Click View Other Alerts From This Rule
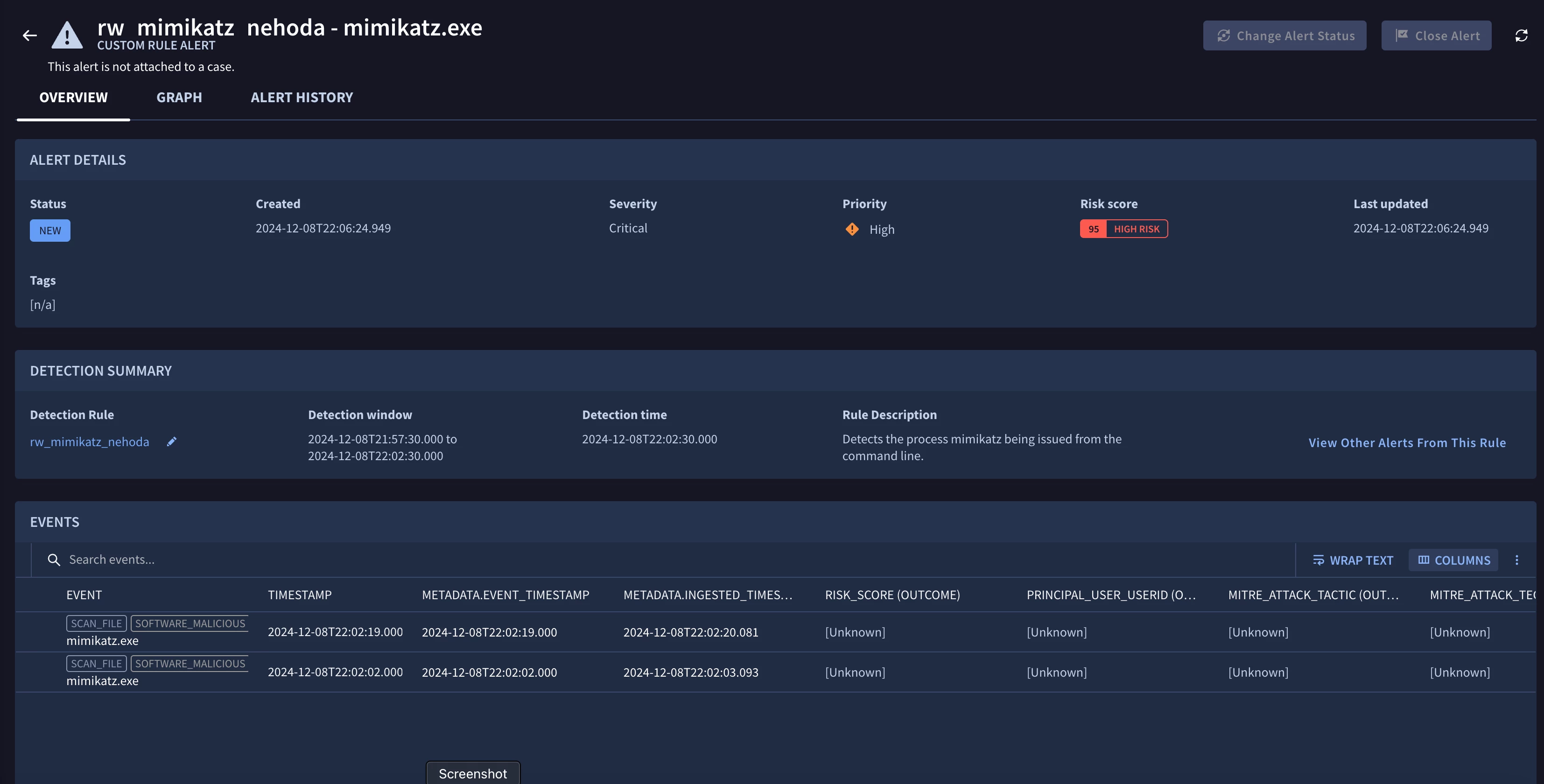The image size is (1544, 784). [1407, 442]
